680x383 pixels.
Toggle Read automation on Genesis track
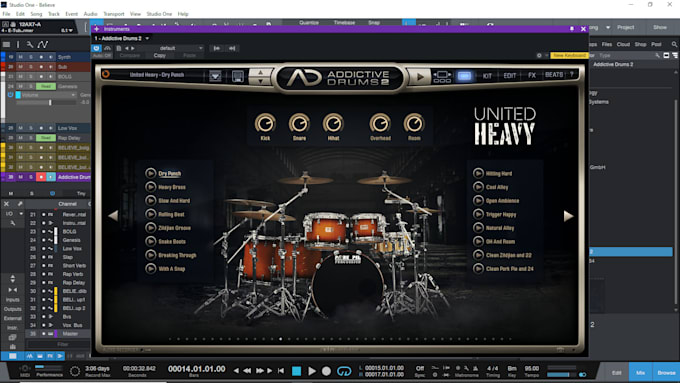click(x=46, y=86)
